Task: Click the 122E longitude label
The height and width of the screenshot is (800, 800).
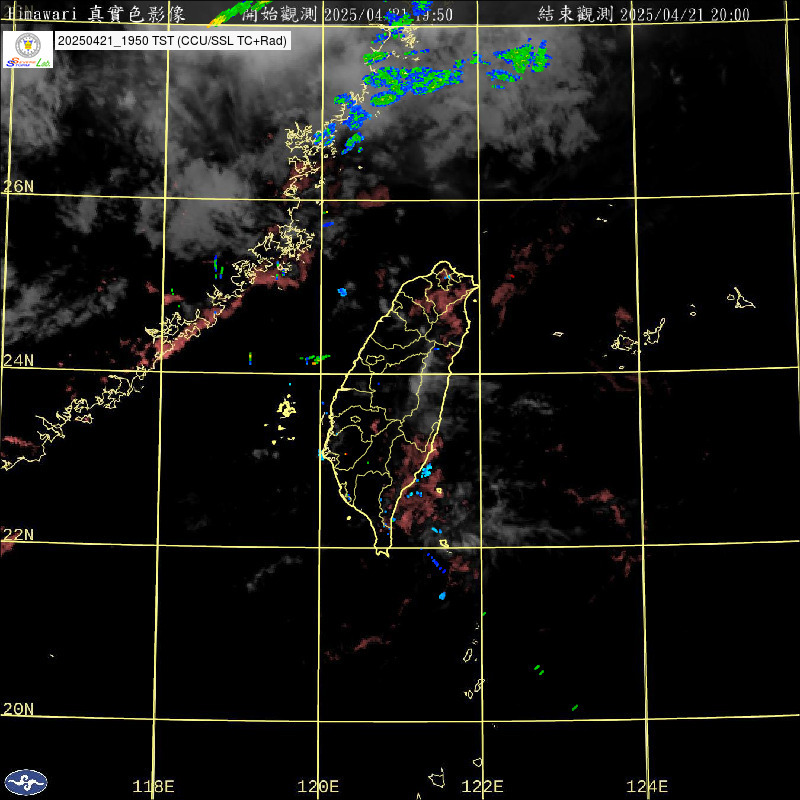Action: (482, 786)
